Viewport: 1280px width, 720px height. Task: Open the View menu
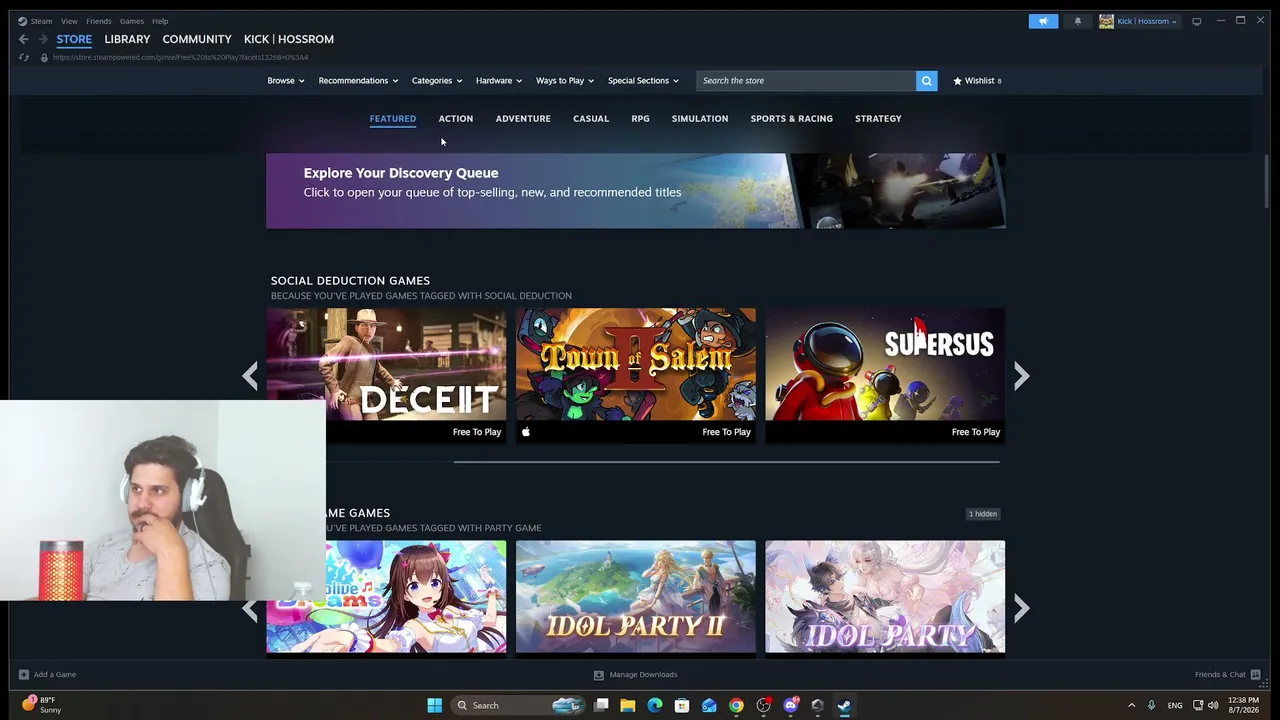pyautogui.click(x=69, y=21)
